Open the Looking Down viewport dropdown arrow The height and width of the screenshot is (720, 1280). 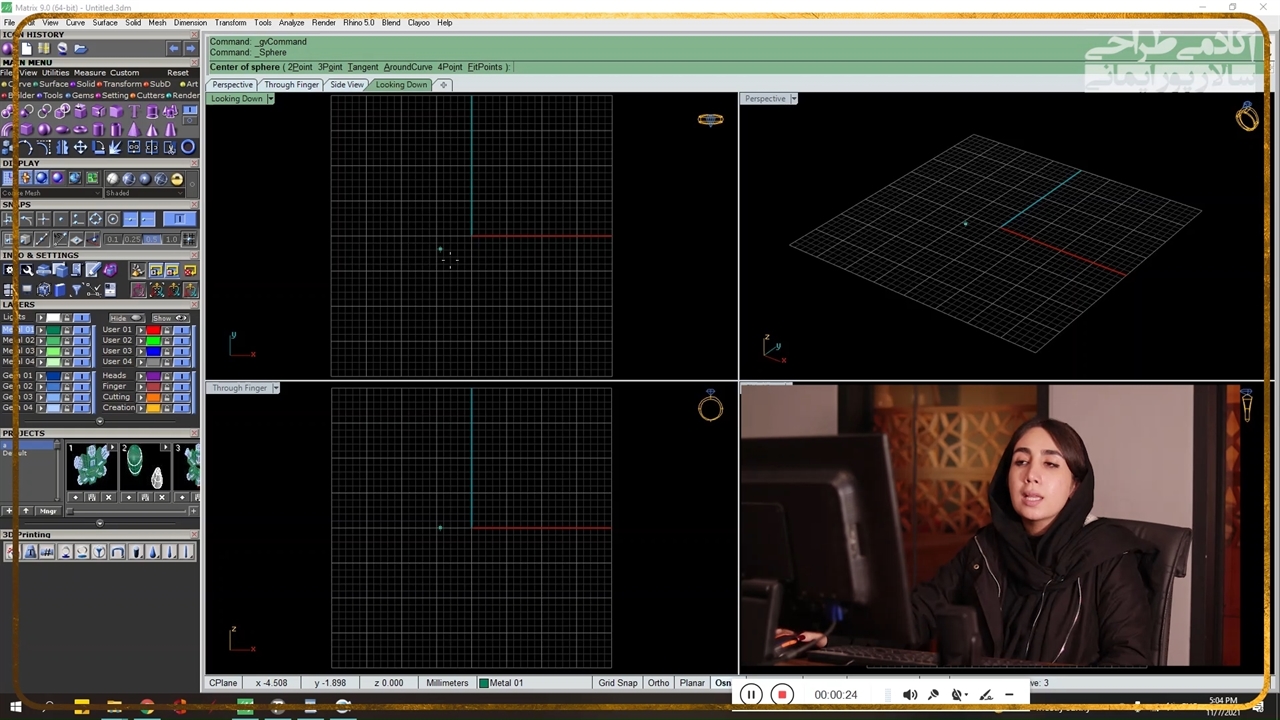[x=270, y=99]
